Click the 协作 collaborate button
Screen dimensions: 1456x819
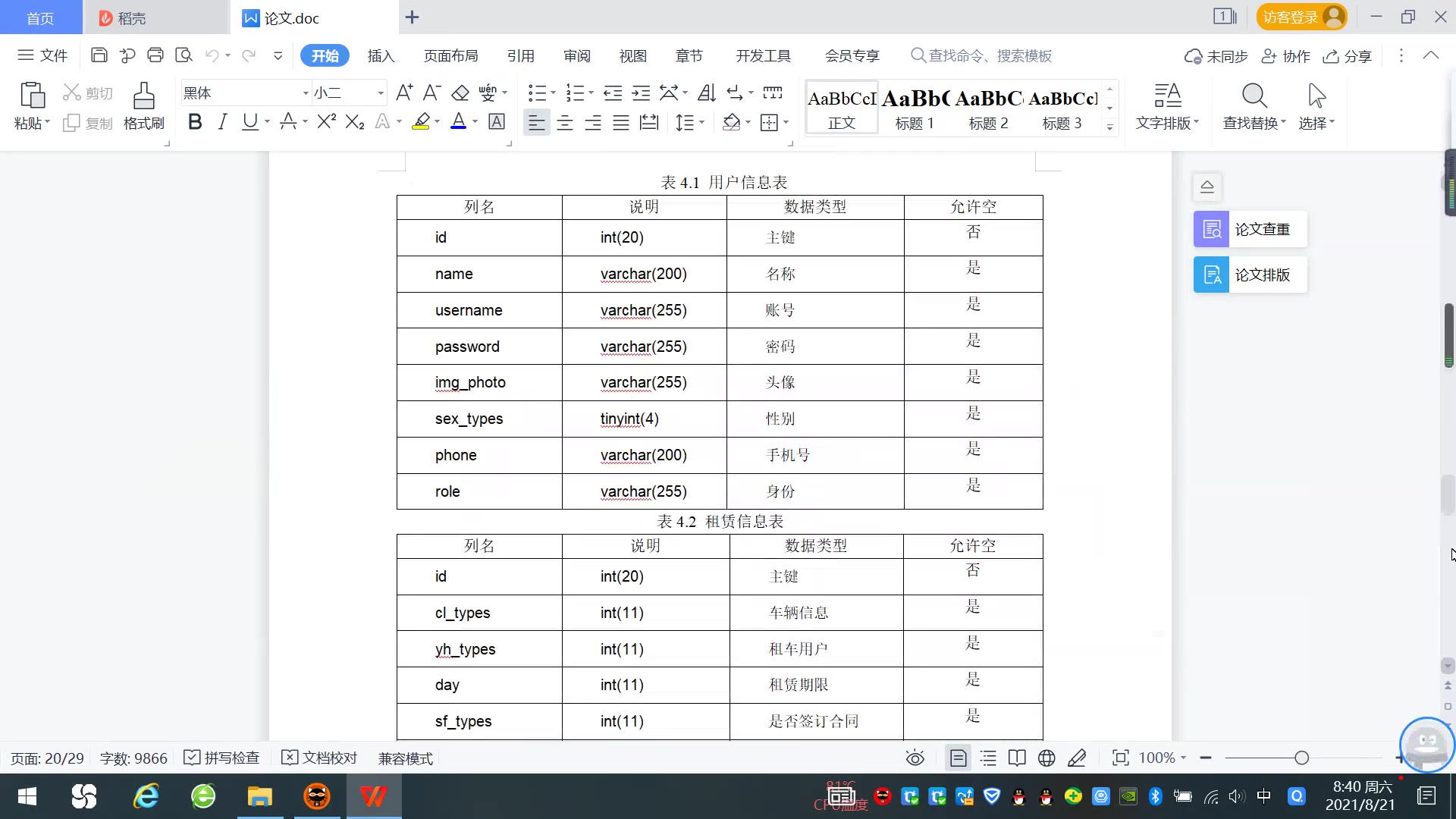click(1286, 55)
